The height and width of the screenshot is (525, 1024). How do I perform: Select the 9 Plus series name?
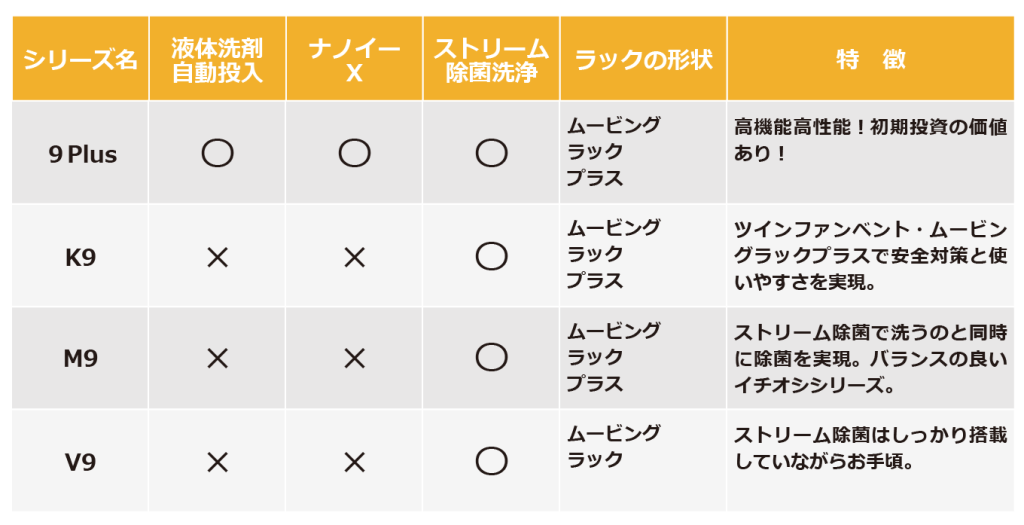click(82, 155)
